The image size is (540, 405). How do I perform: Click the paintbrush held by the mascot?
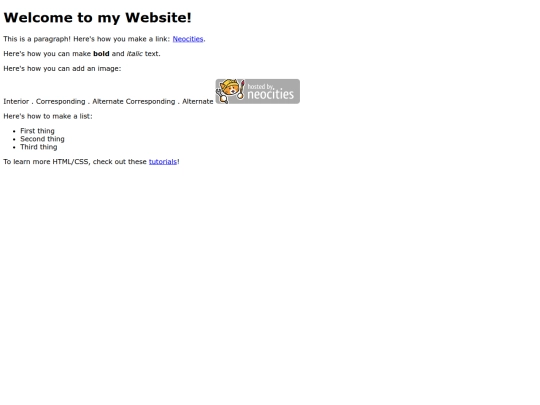tap(242, 89)
